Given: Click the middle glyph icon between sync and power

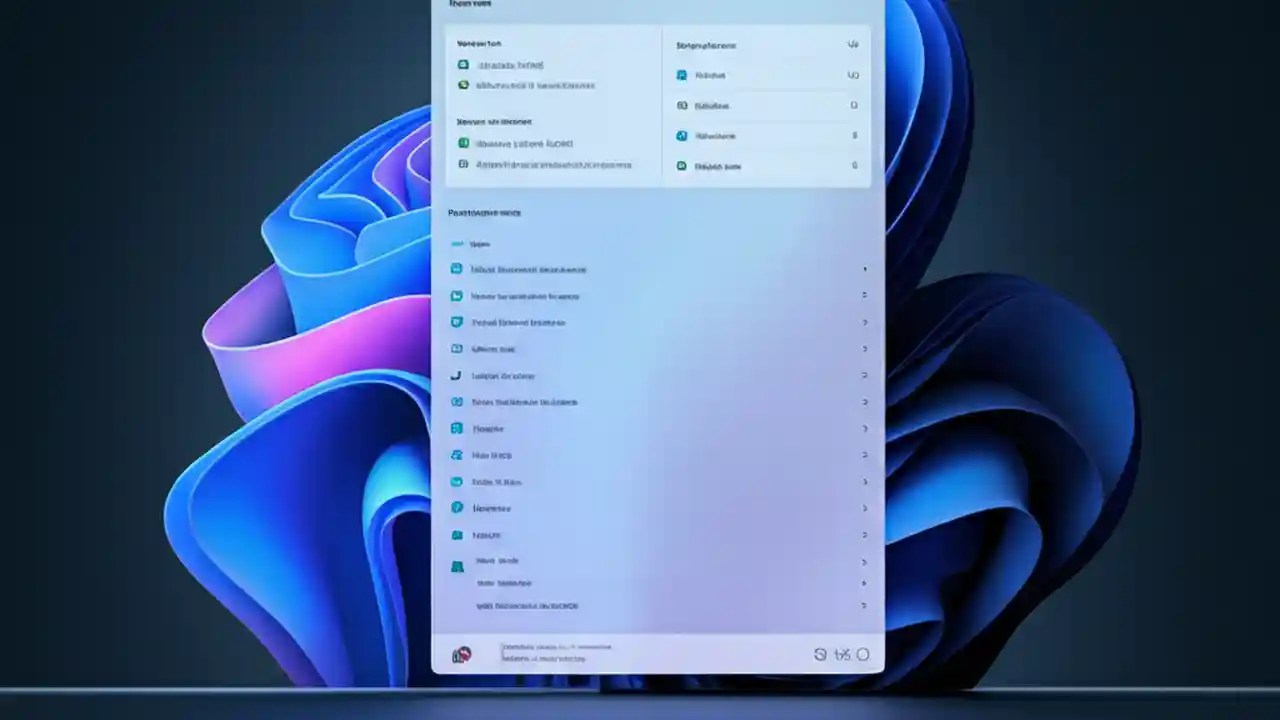Looking at the screenshot, I should [843, 655].
